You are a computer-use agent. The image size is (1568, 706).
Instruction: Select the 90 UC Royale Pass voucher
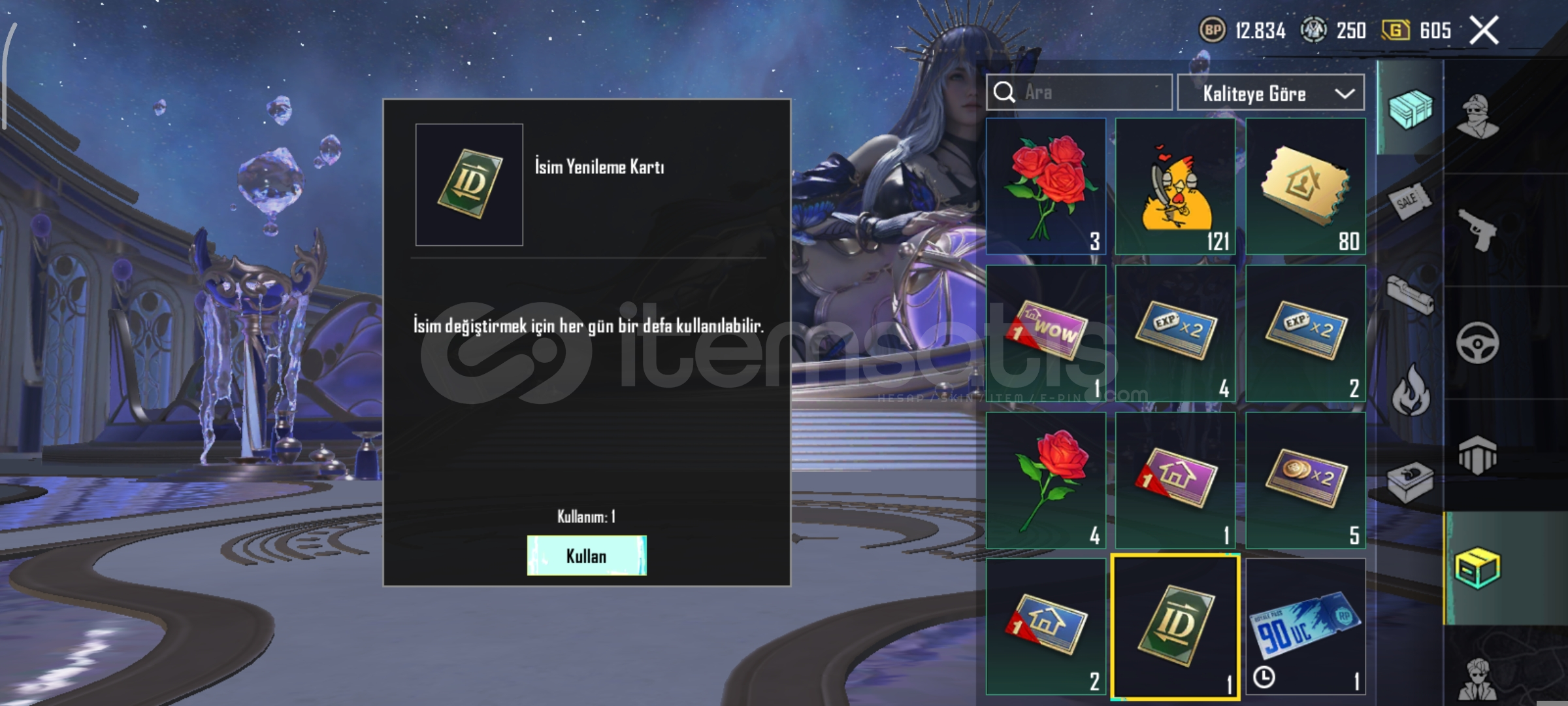tap(1305, 627)
